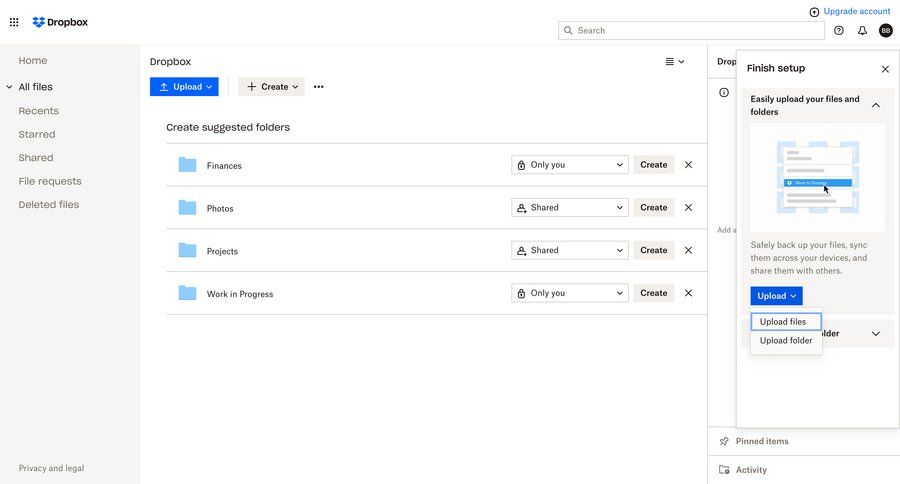Choose Upload folder from the menu
This screenshot has height=484, width=900.
pyautogui.click(x=786, y=340)
